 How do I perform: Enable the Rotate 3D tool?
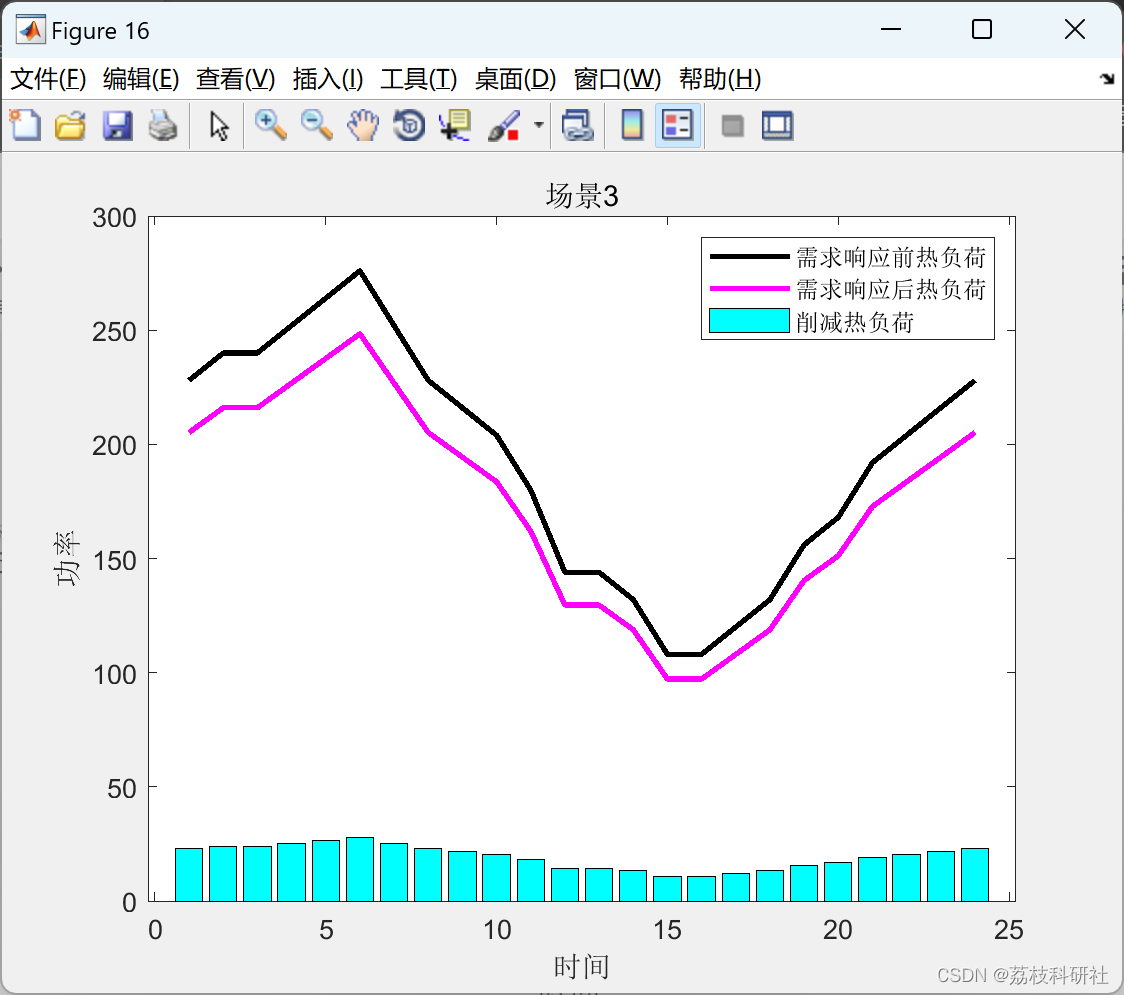click(x=409, y=125)
